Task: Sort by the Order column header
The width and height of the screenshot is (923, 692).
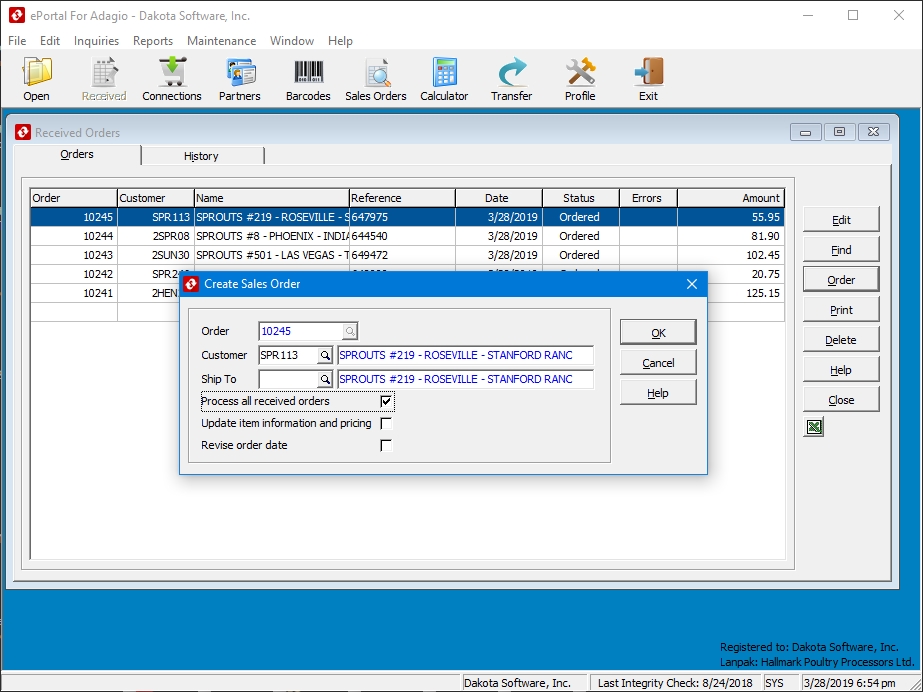Action: [x=74, y=198]
